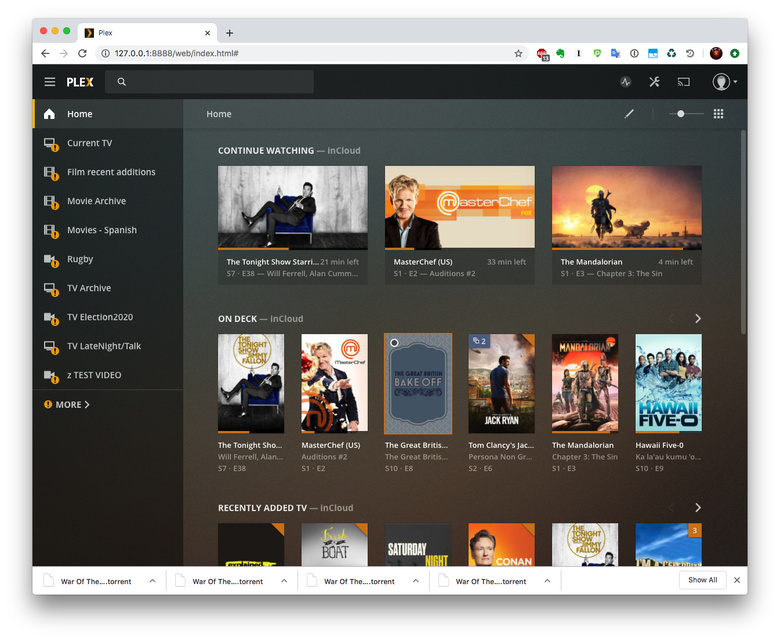Open CONTINUE WATCHING section heading
Screen dimensions: 780x641
tap(266, 151)
